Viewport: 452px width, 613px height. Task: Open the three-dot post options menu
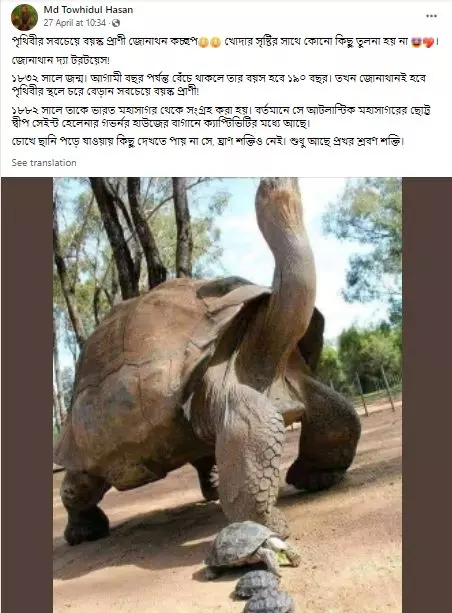pyautogui.click(x=431, y=16)
